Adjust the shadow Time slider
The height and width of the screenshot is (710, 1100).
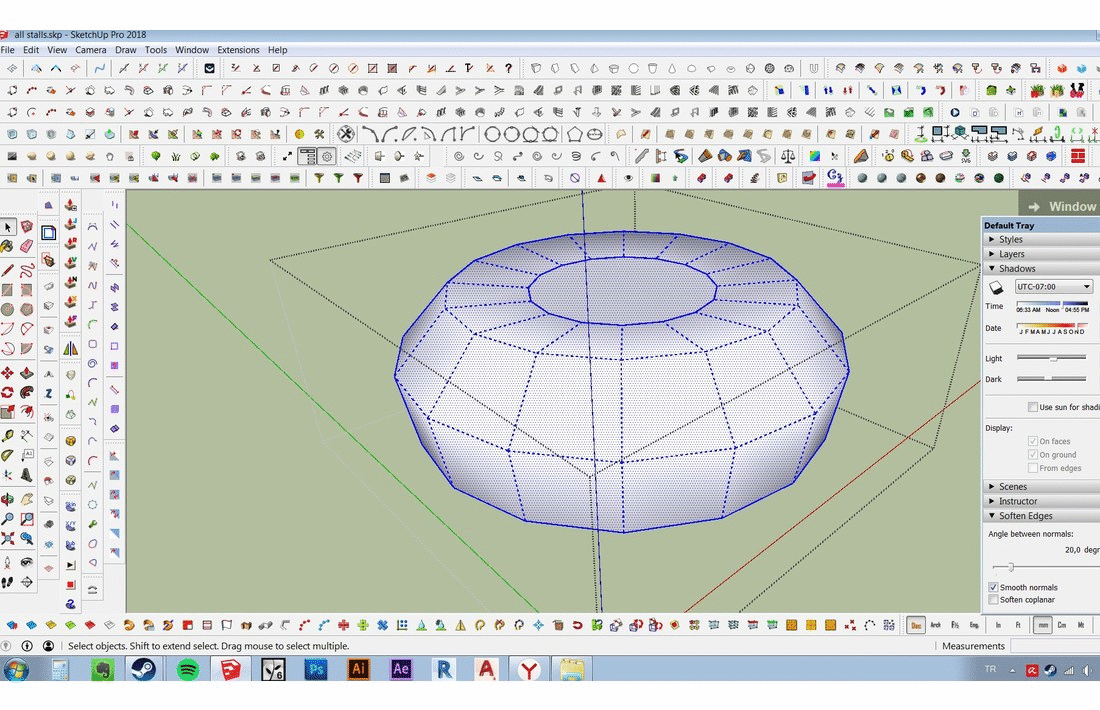(1052, 303)
